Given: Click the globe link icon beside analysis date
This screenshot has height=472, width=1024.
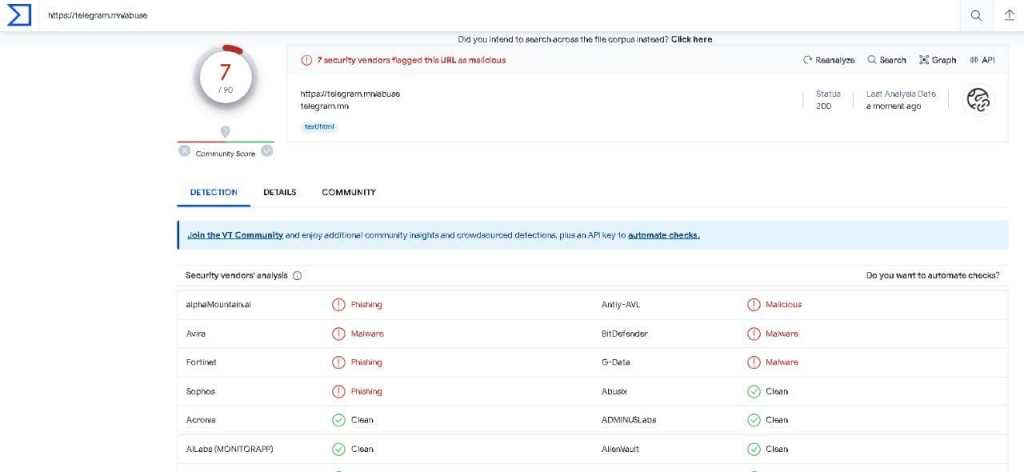Looking at the screenshot, I should click(977, 99).
